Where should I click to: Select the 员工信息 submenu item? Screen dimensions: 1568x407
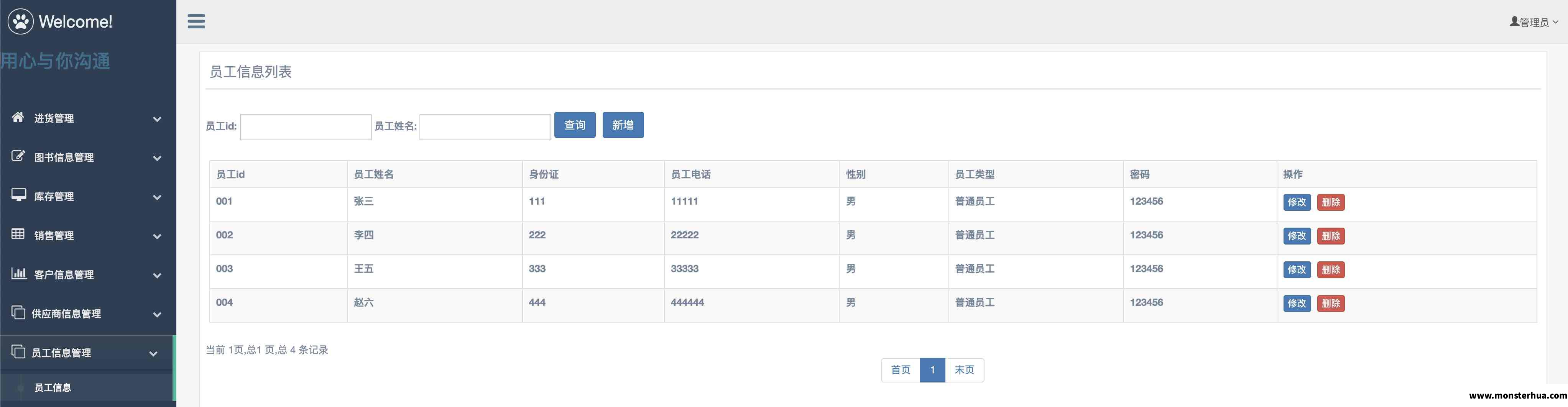coord(86,387)
